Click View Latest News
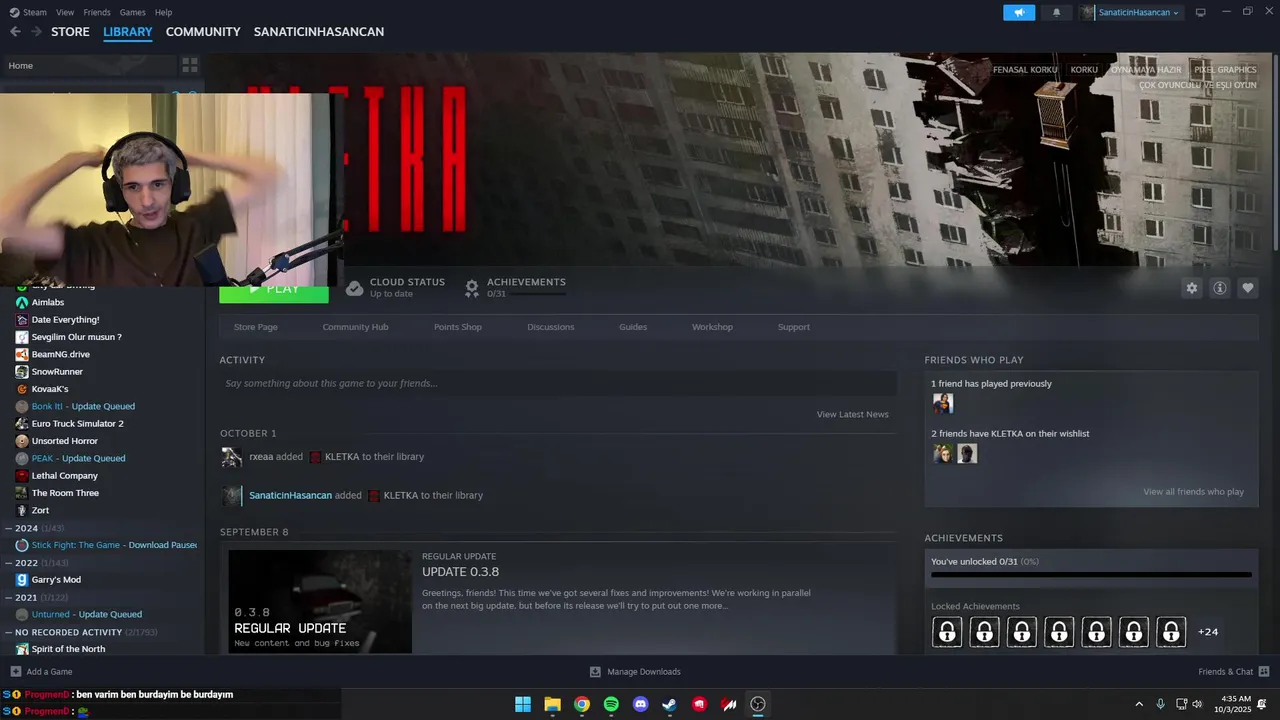 click(x=852, y=414)
